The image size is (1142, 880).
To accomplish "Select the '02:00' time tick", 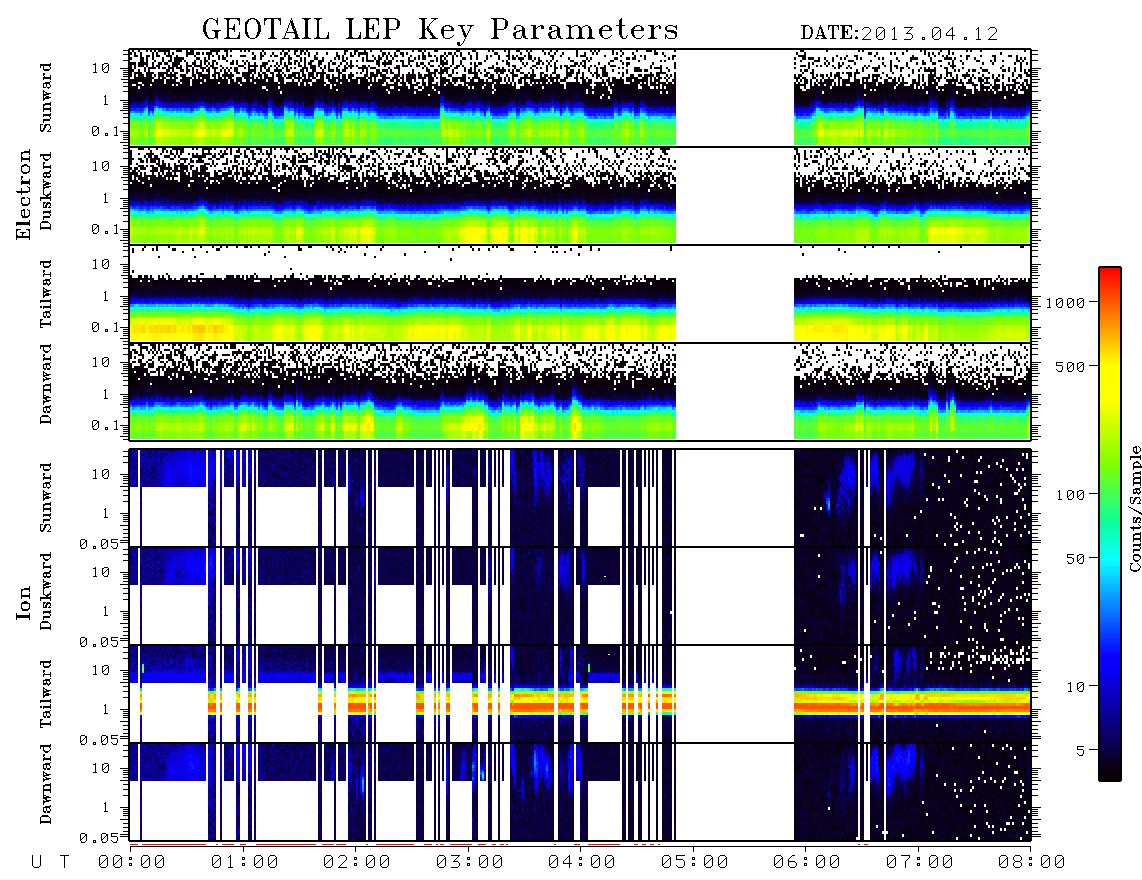I will pyautogui.click(x=357, y=862).
